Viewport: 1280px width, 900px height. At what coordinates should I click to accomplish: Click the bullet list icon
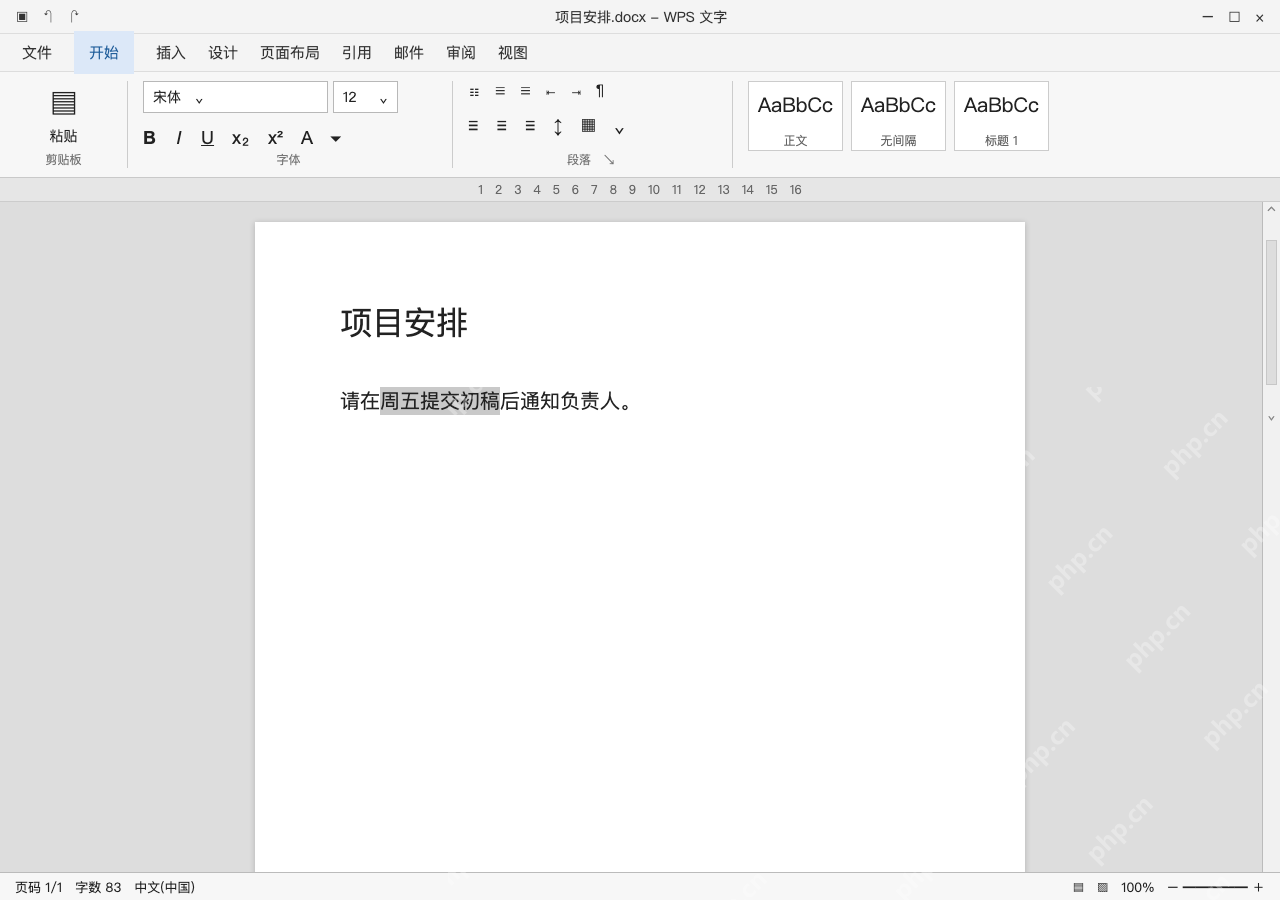(x=474, y=92)
